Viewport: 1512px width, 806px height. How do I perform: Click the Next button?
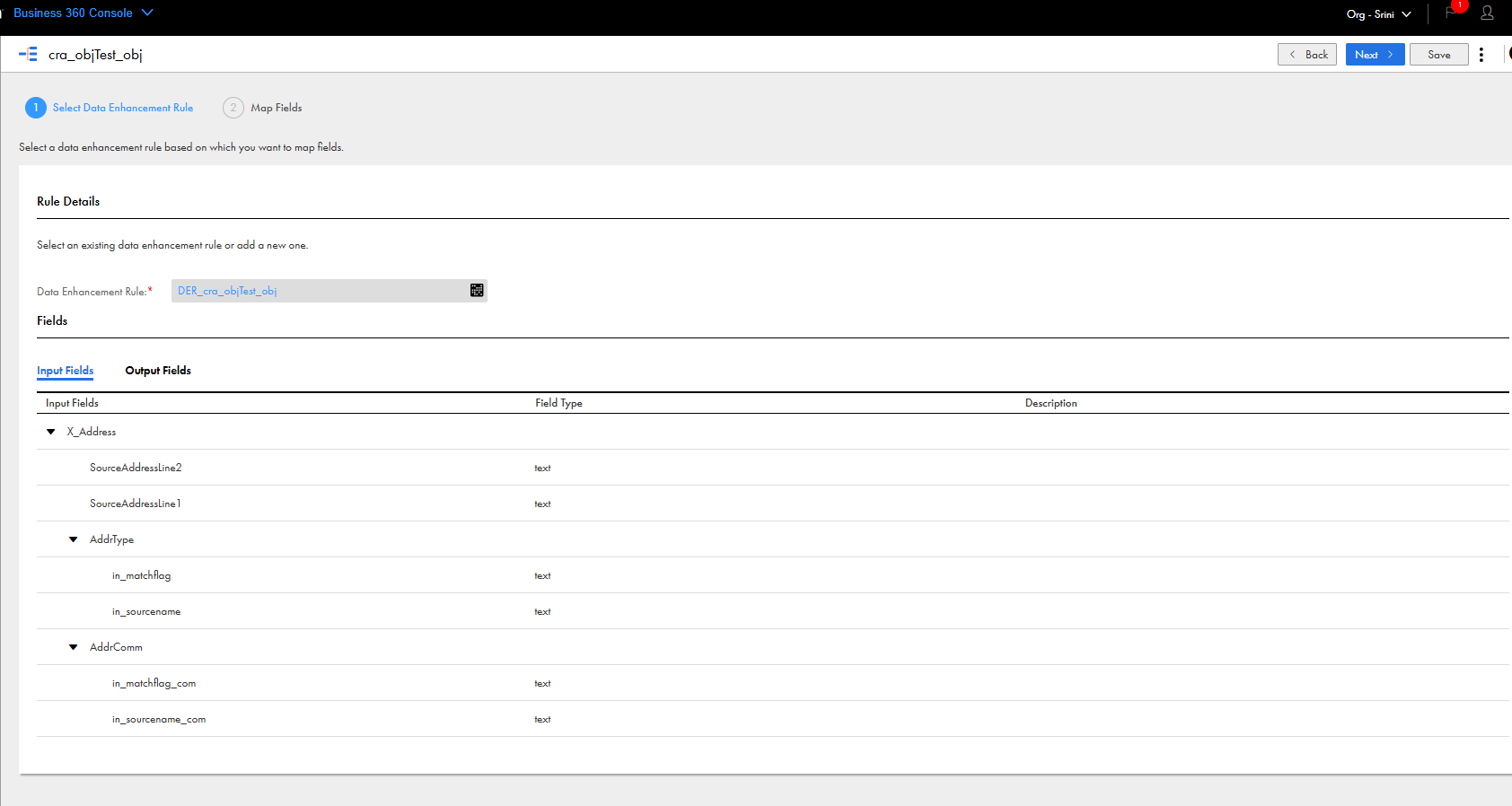1375,55
